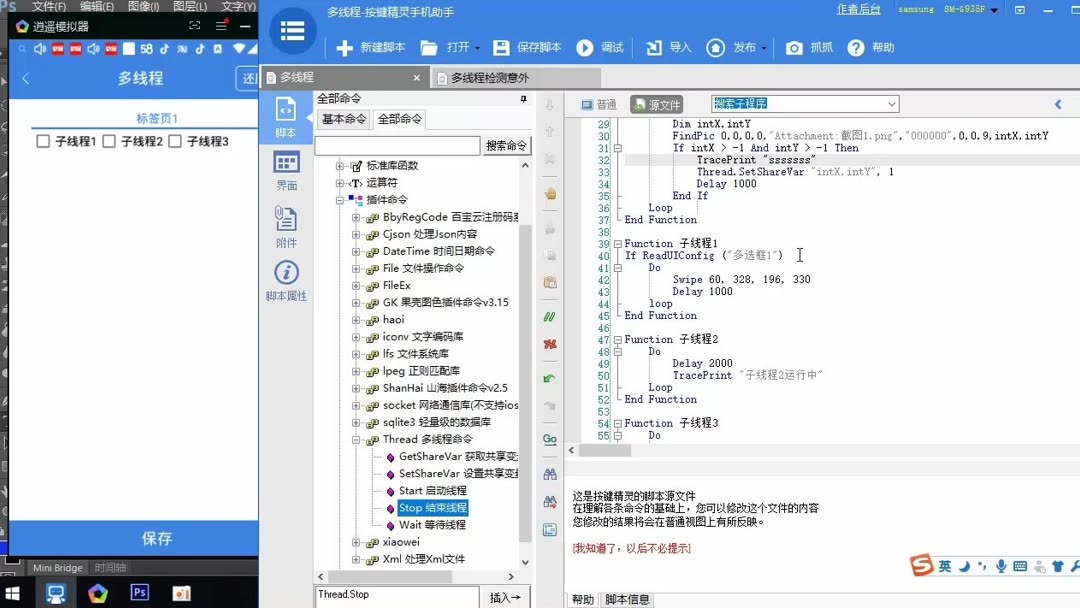The width and height of the screenshot is (1080, 608).
Task: Collapse the Thread 多线程命令 tree node
Action: 355,439
